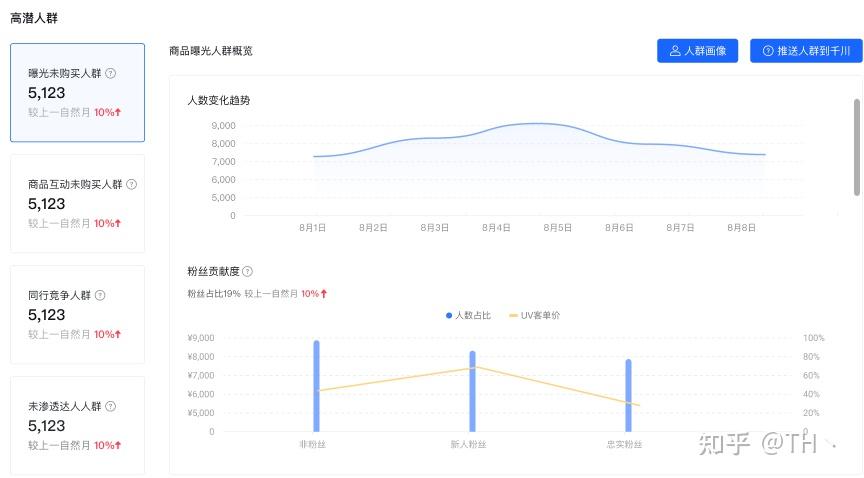
Task: Select the 曝光未购买人群 card
Action: (x=78, y=93)
